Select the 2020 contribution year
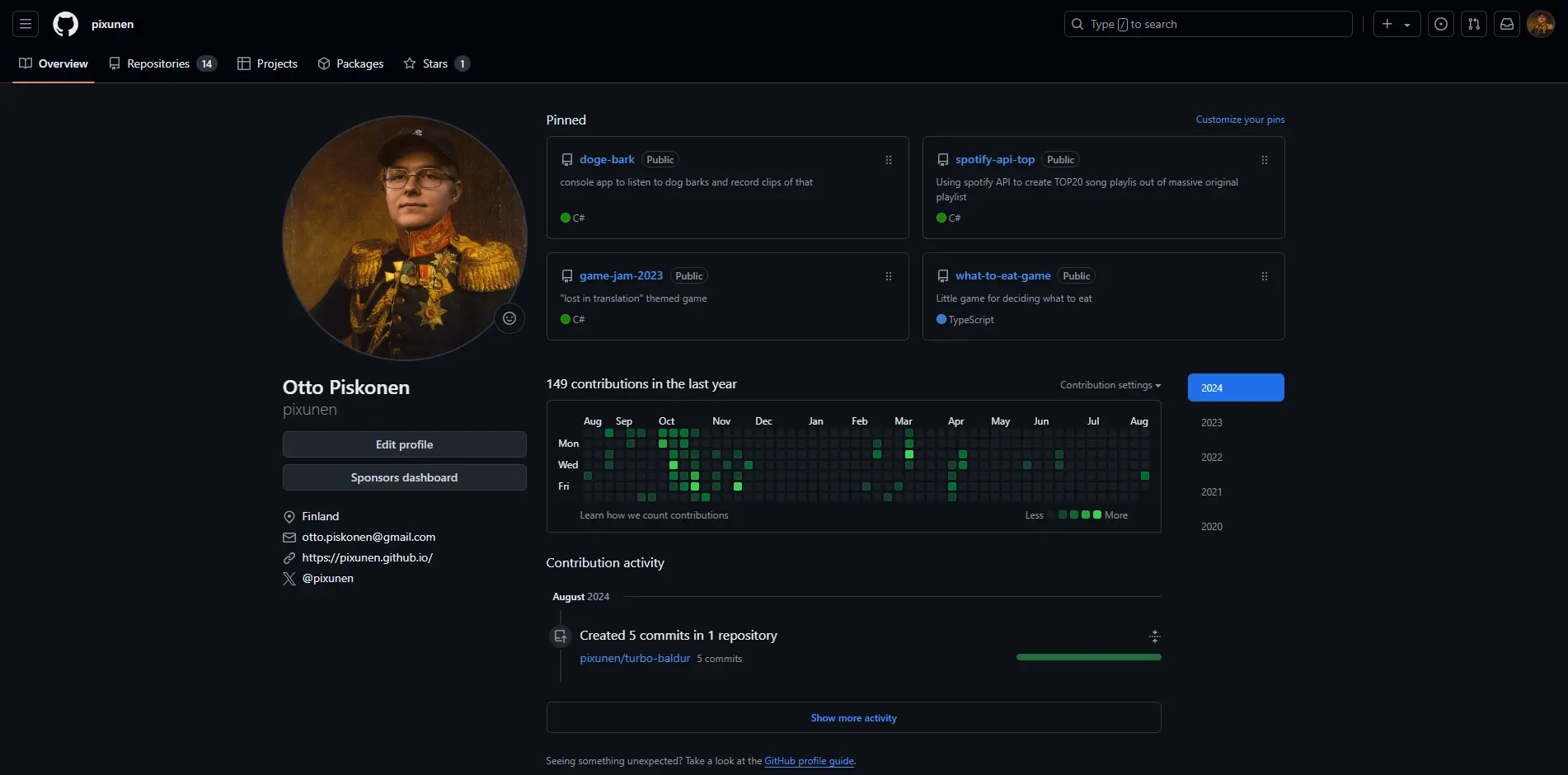The width and height of the screenshot is (1568, 775). click(1236, 526)
